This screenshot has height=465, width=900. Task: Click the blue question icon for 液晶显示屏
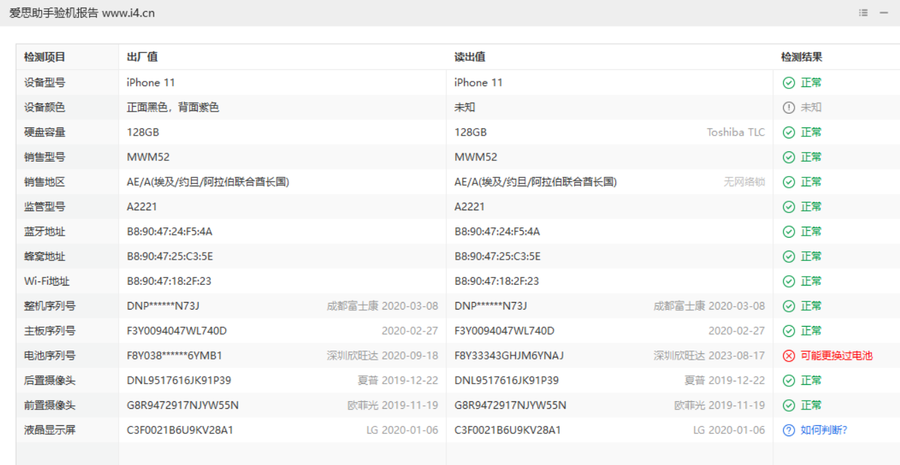789,430
